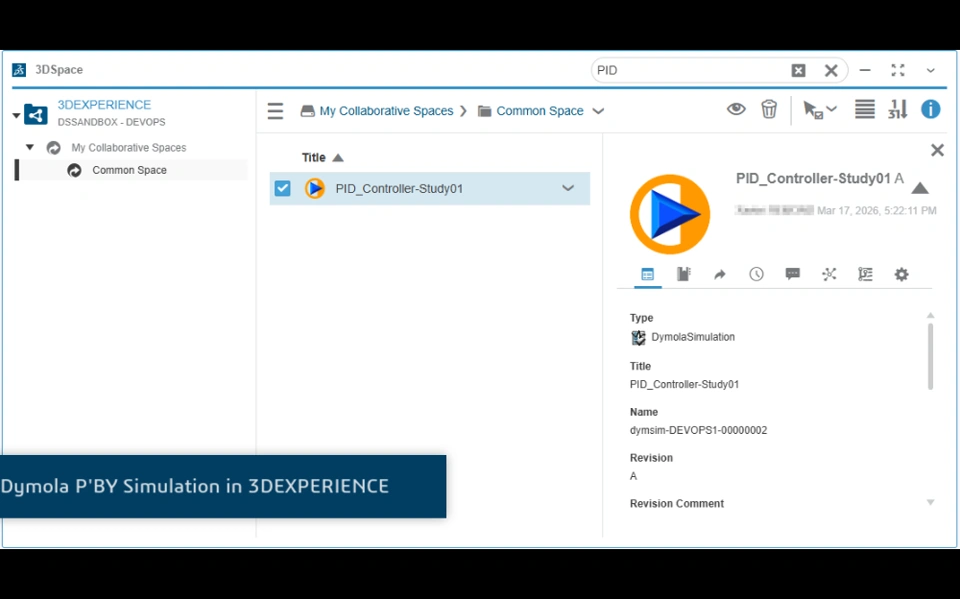Screen dimensions: 960x599
Task: Click the large Dymola simulation thumbnail
Action: [x=670, y=214]
